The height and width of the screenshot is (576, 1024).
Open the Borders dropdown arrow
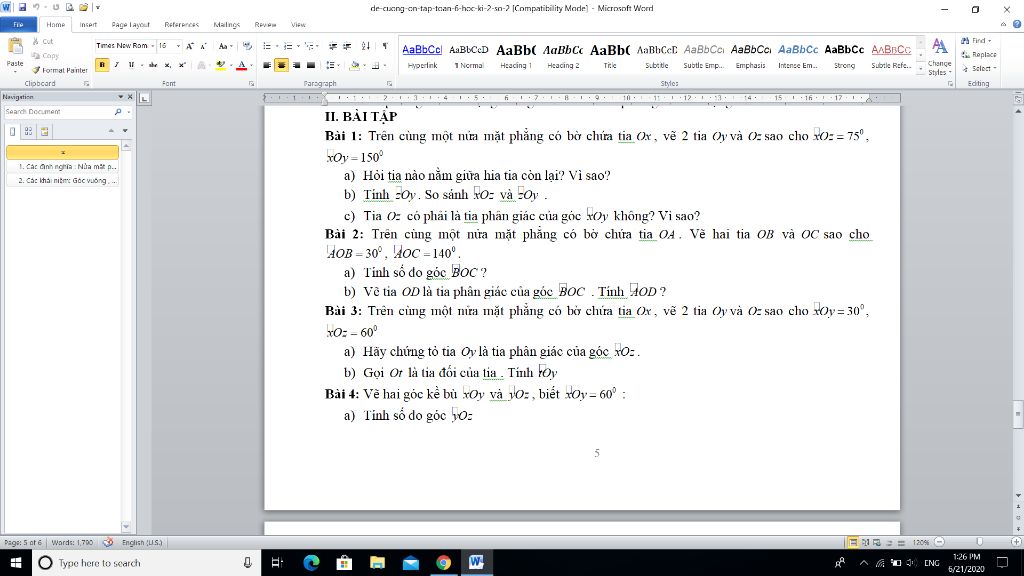click(385, 65)
